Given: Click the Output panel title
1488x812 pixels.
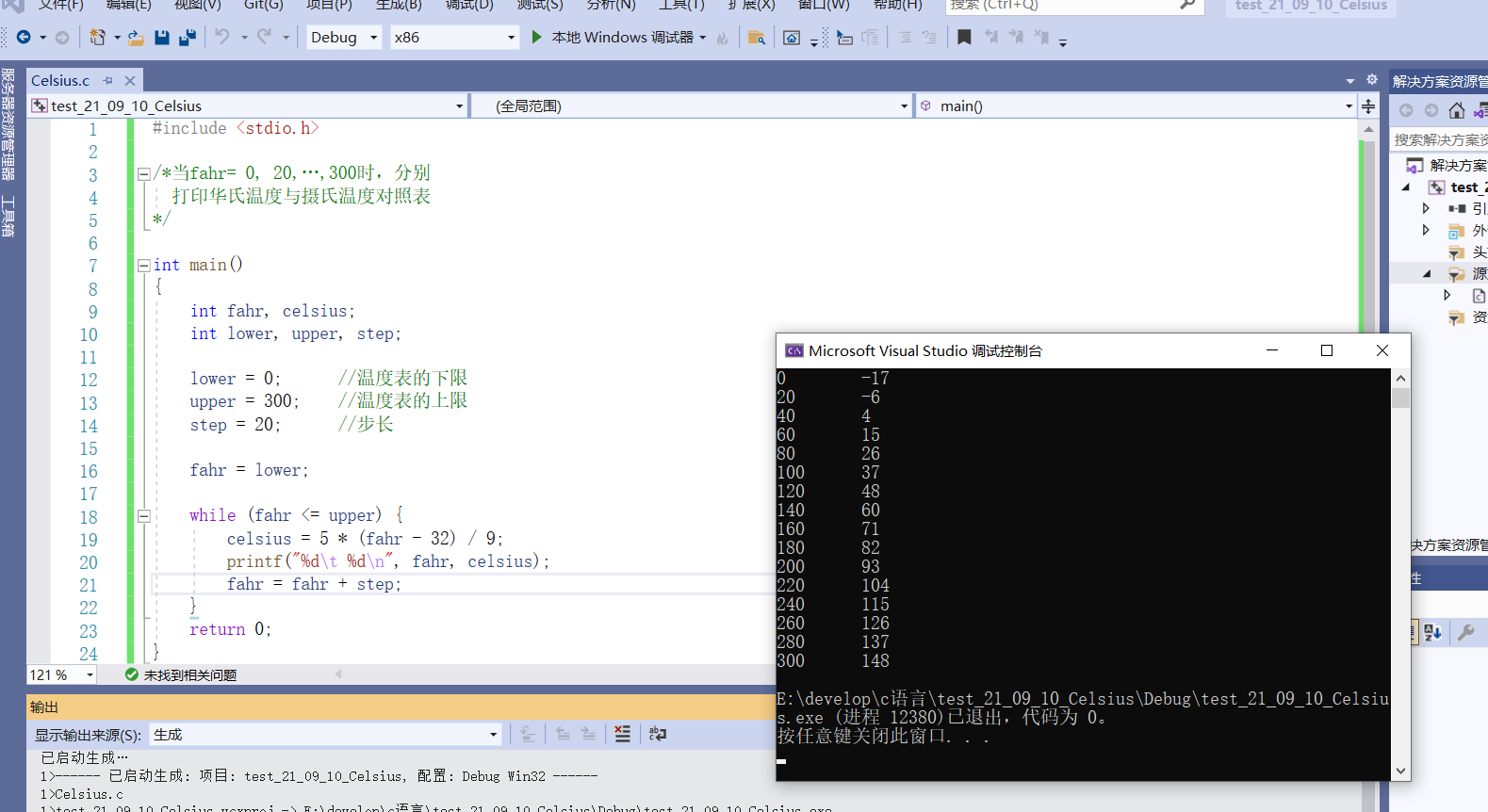Looking at the screenshot, I should click(44, 707).
